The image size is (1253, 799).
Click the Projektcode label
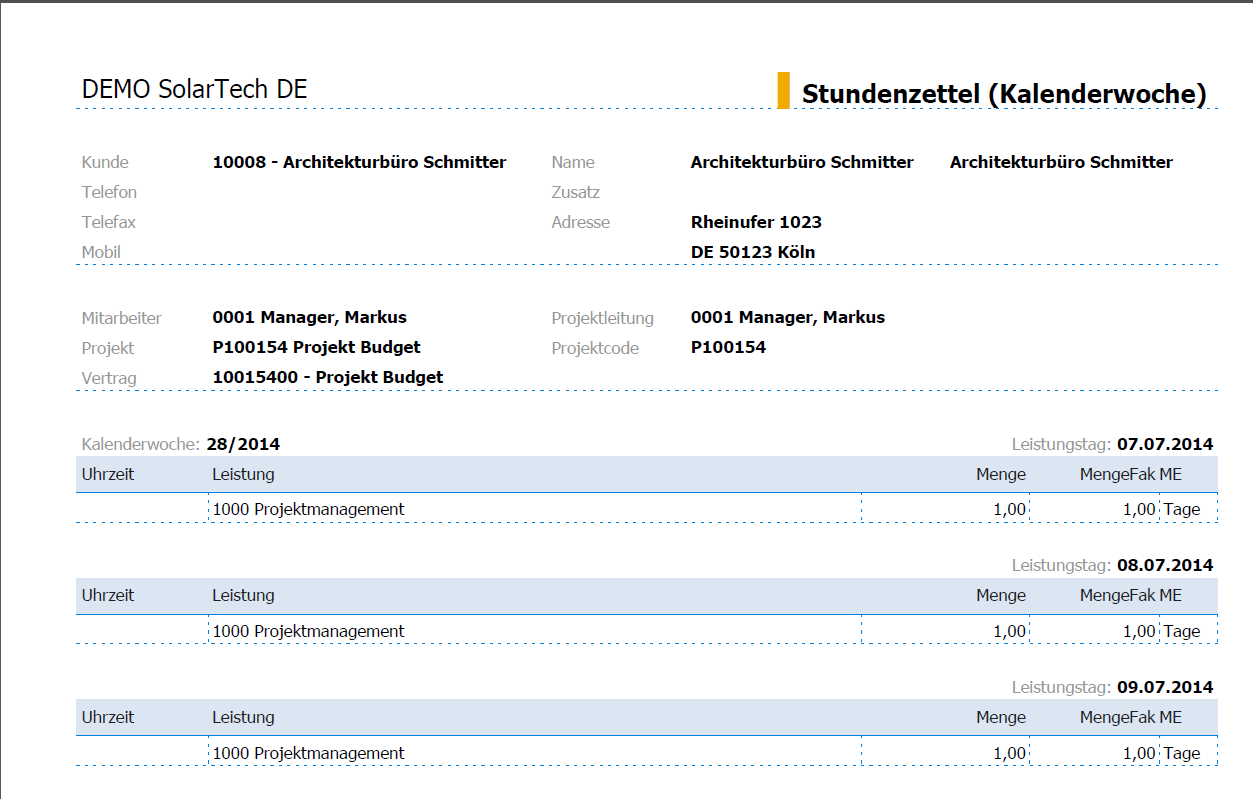[x=595, y=348]
